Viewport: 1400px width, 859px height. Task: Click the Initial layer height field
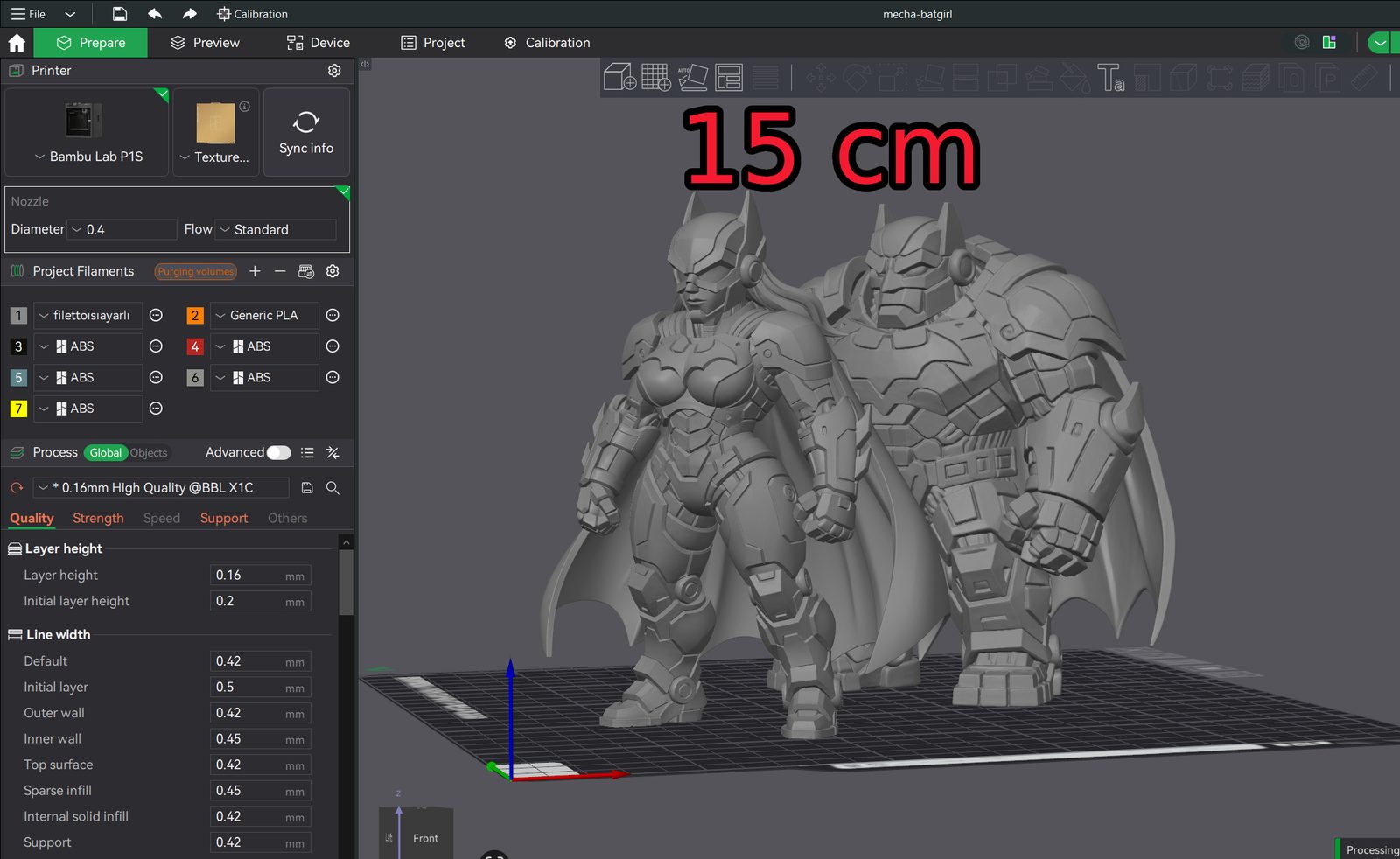click(x=261, y=602)
